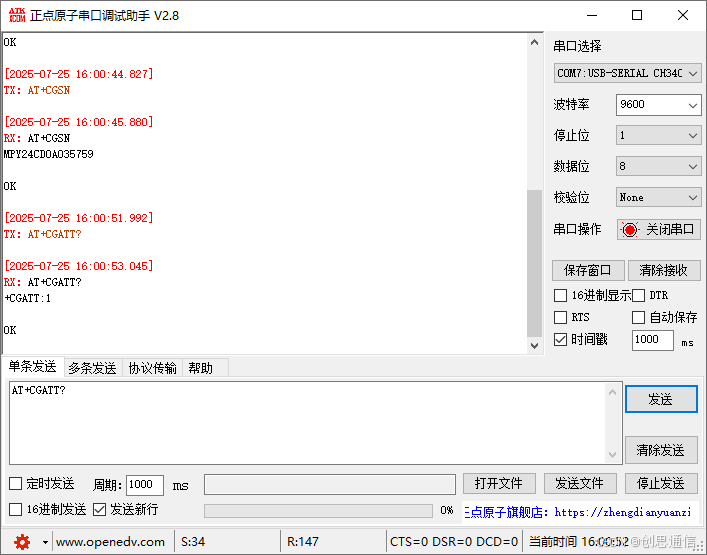This screenshot has width=707, height=555.
Task: Maximize the serial assistant window
Action: tap(637, 15)
